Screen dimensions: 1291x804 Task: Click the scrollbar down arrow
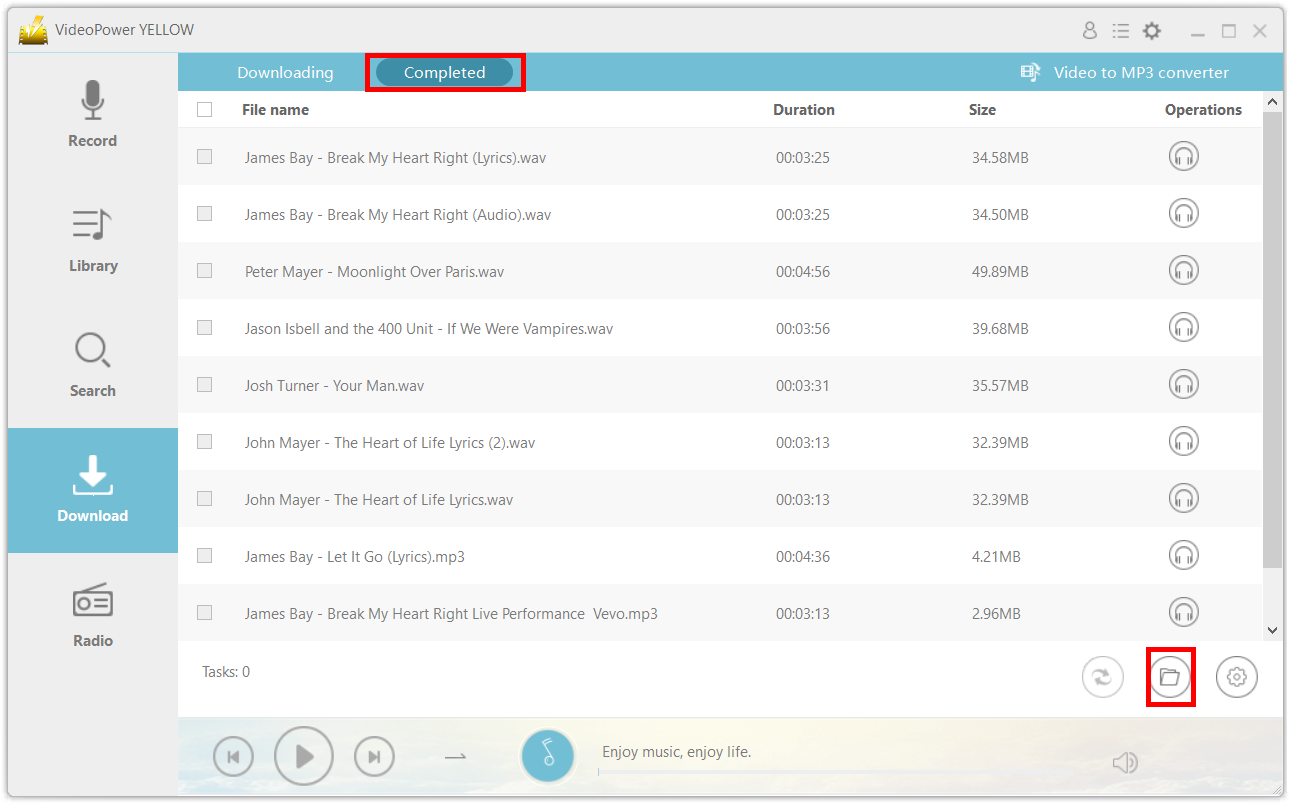click(1272, 631)
